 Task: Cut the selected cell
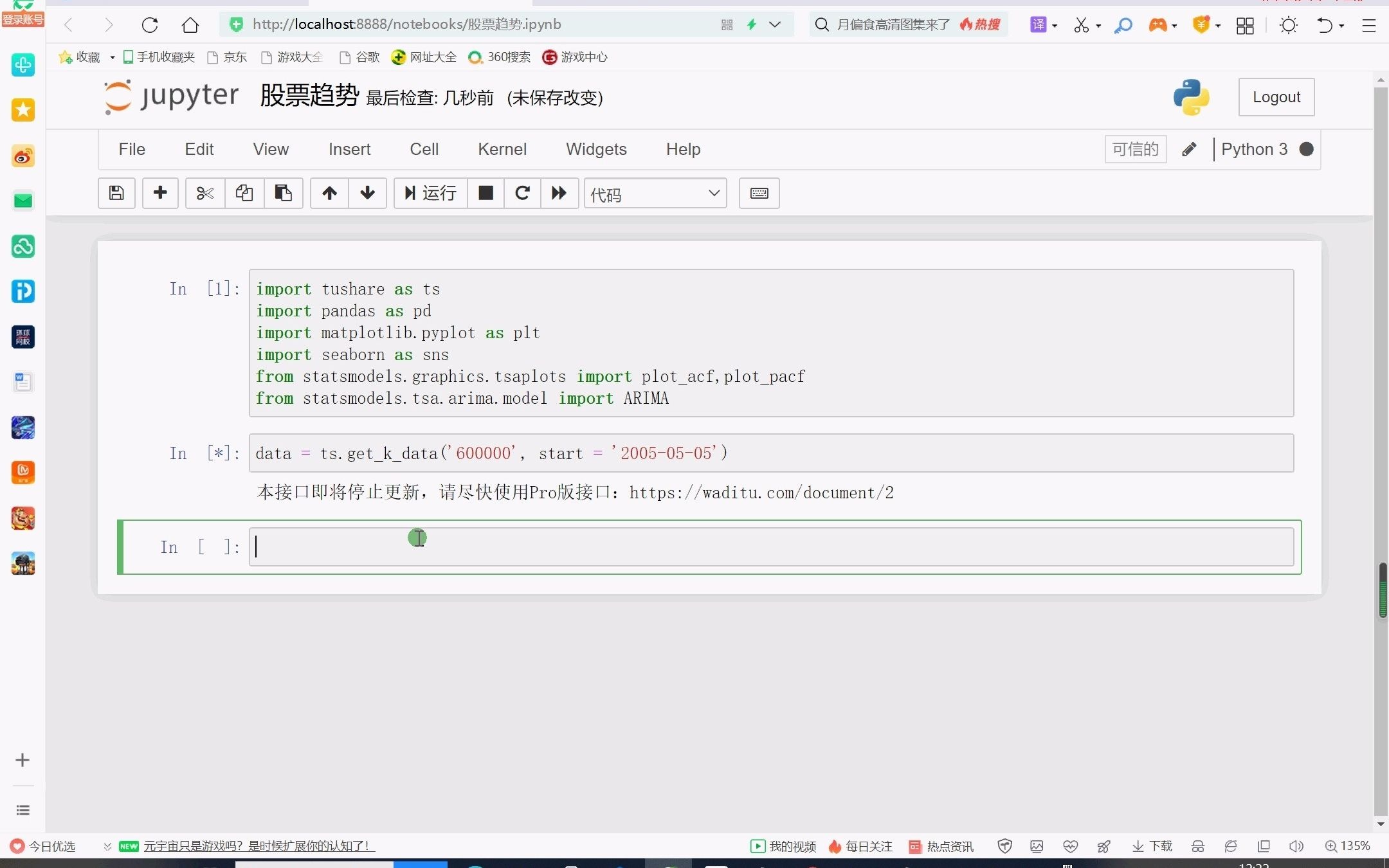click(204, 194)
